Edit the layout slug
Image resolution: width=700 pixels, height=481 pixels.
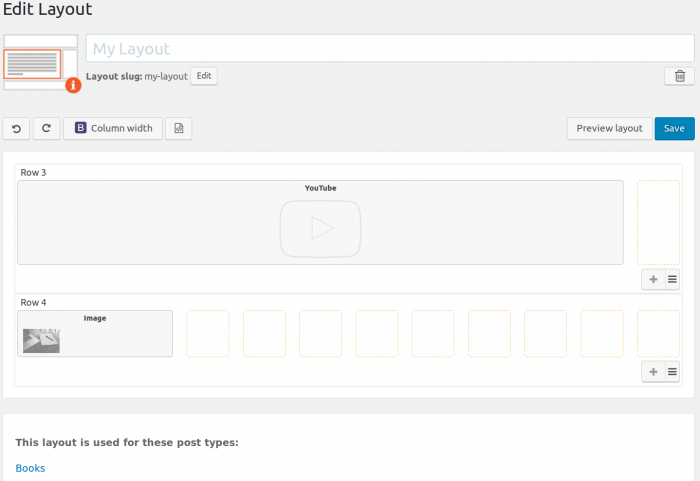coord(204,76)
